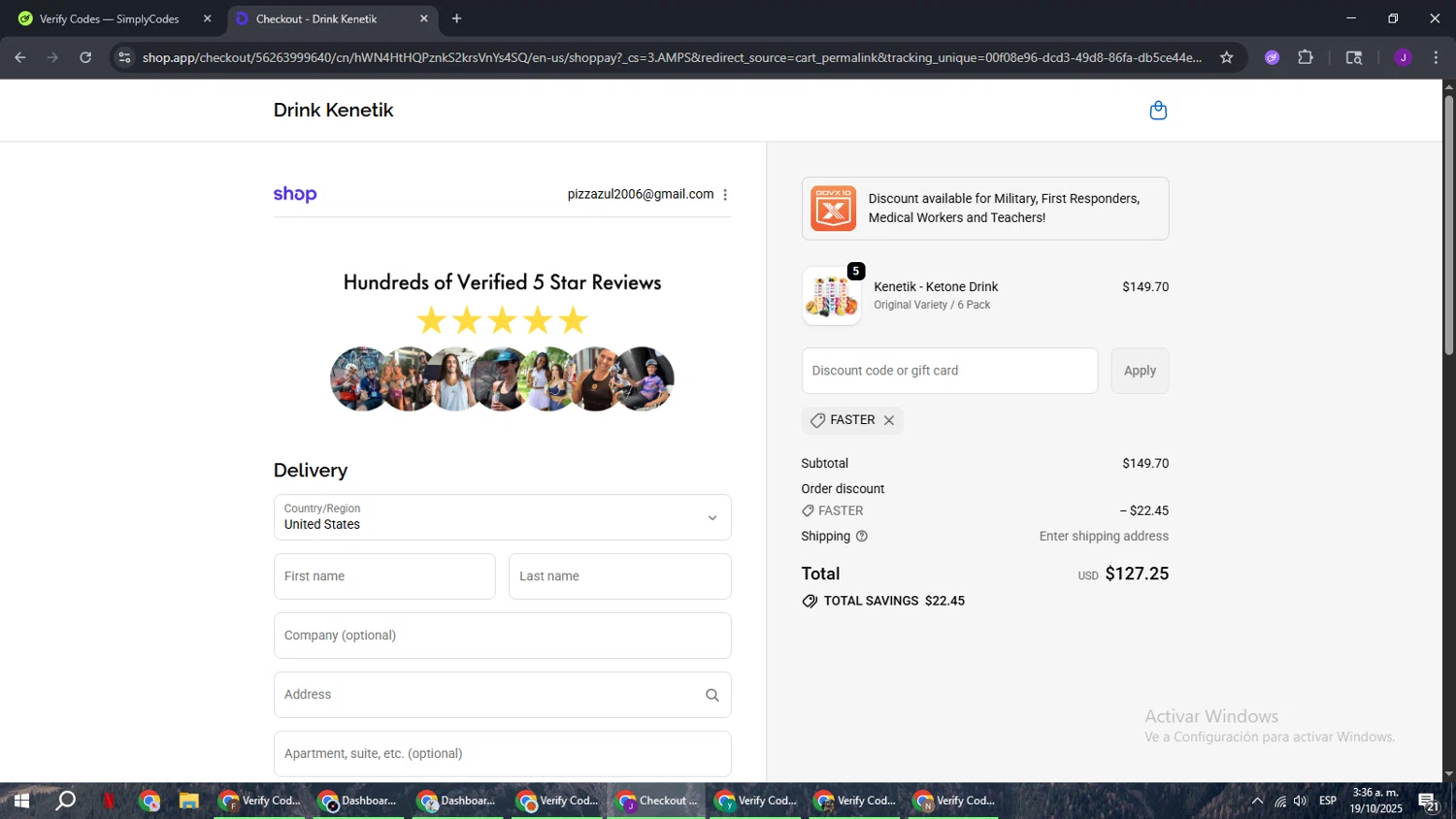The image size is (1456, 819).
Task: Open Windows taskbar search
Action: click(65, 801)
